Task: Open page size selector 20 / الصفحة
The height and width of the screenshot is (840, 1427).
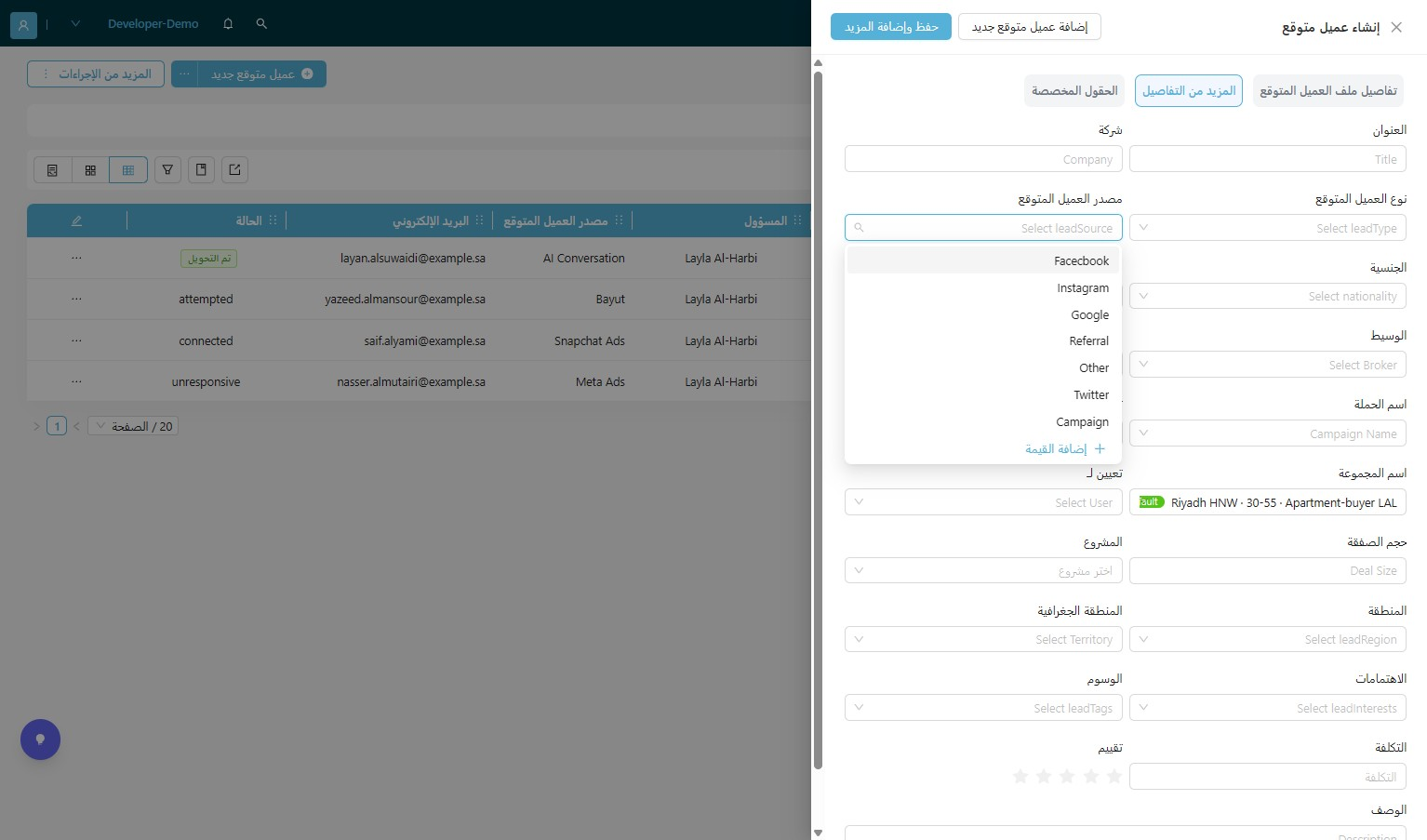Action: tap(133, 426)
